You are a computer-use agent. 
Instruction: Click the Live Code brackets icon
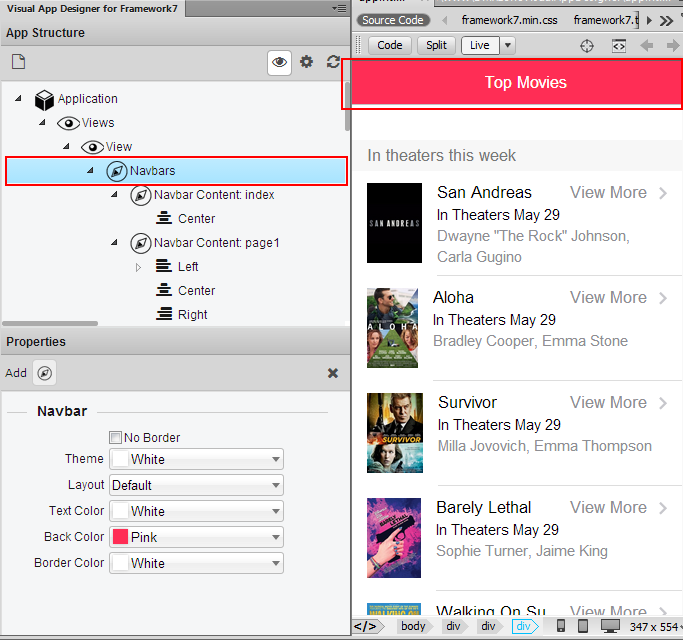619,46
